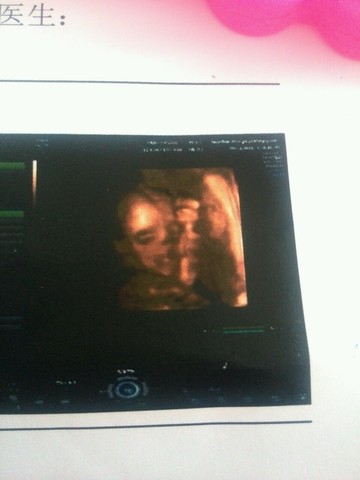Click the header text above the ultrasound image
Image resolution: width=360 pixels, height=480 pixels.
[x=173, y=146]
